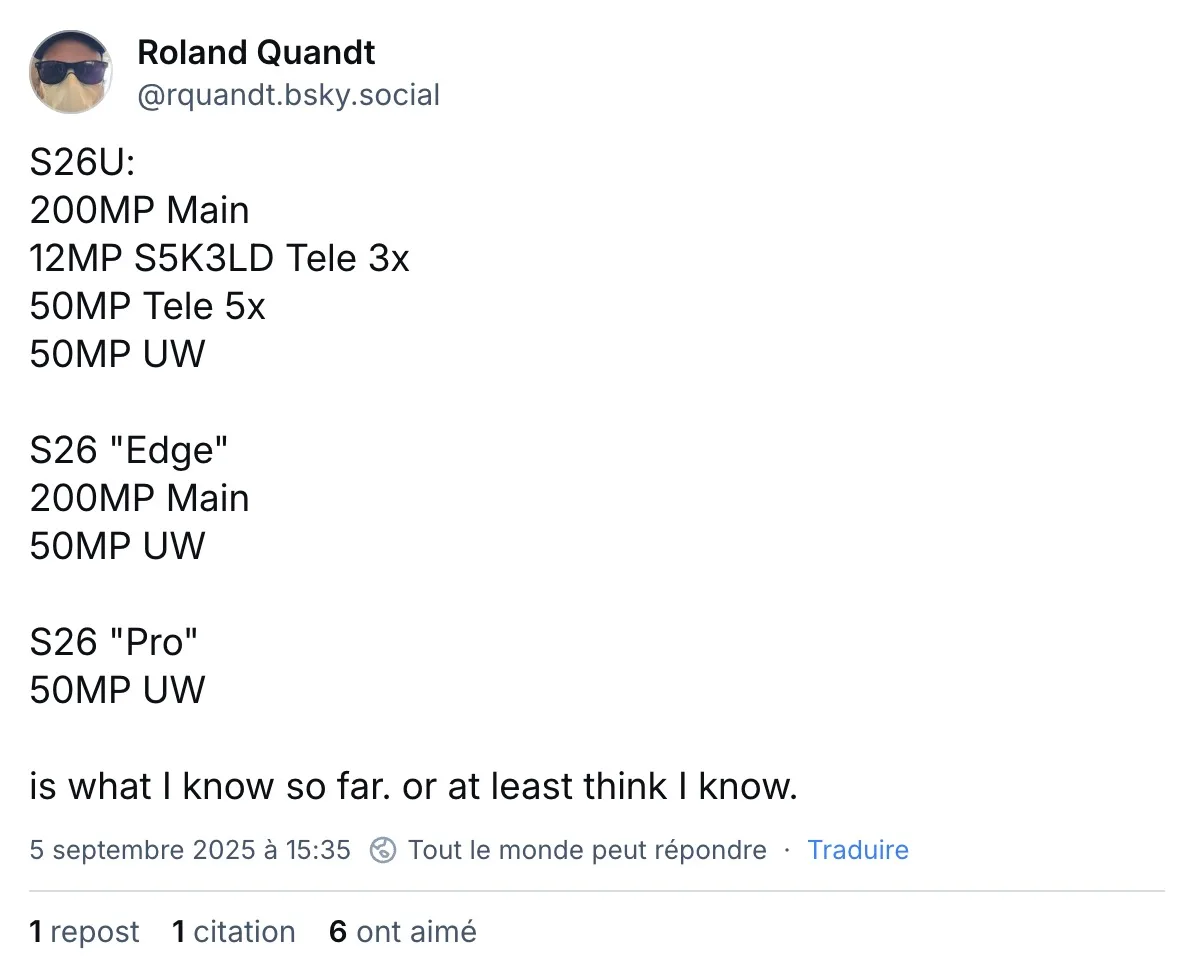Click the "is what I know so far" sentence
The width and height of the screenshot is (1188, 970).
click(413, 788)
